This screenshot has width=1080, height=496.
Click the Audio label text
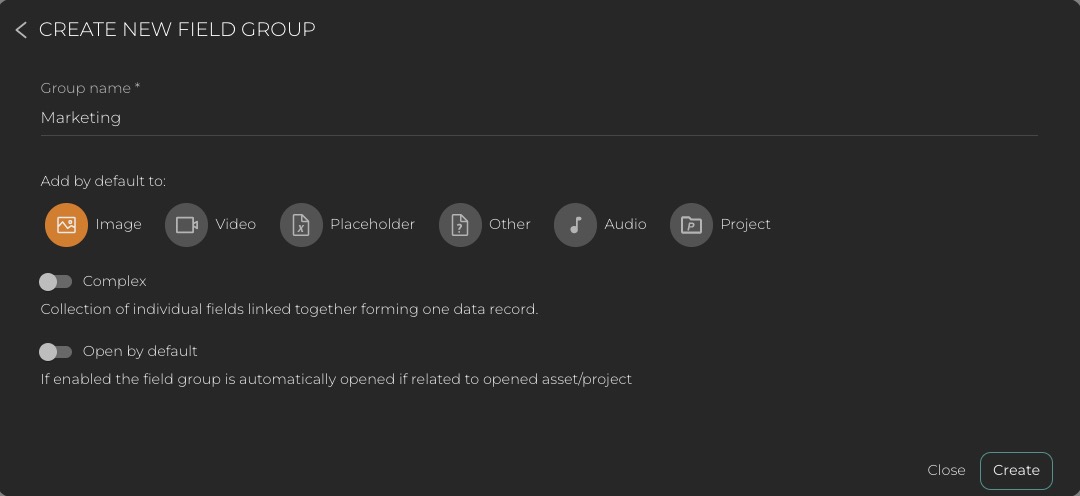[625, 225]
